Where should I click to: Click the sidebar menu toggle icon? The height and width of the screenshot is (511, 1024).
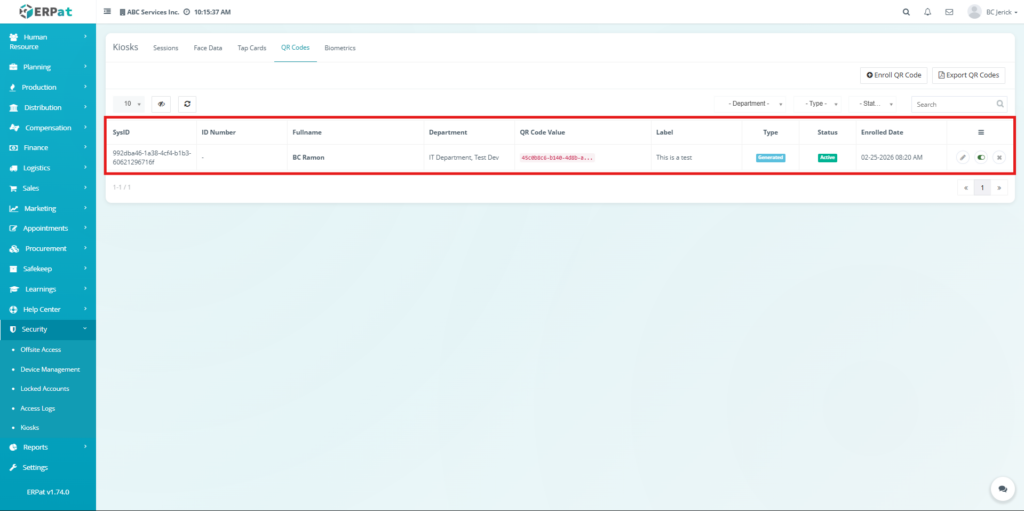coord(108,12)
